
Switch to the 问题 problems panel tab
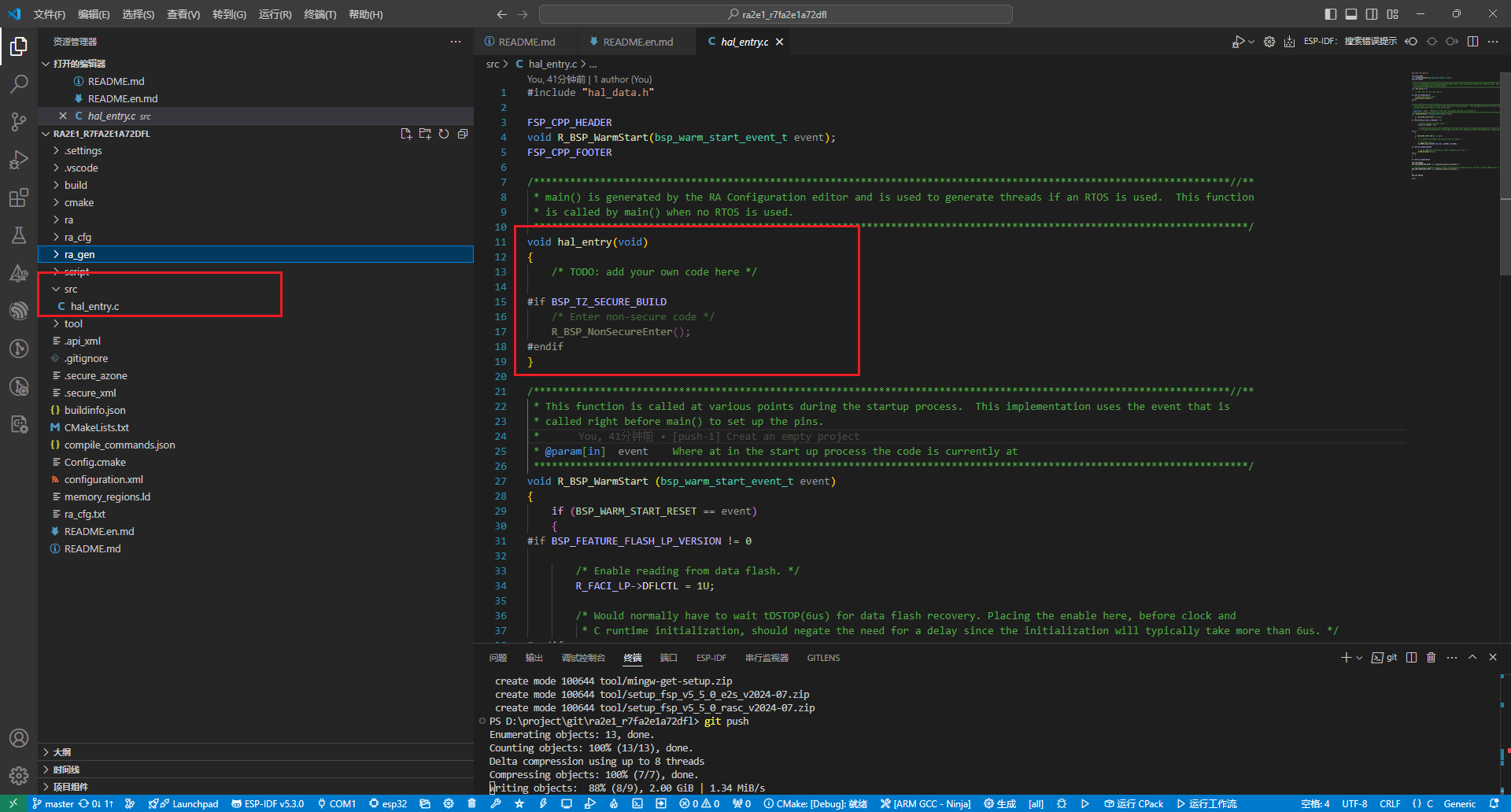[x=498, y=658]
